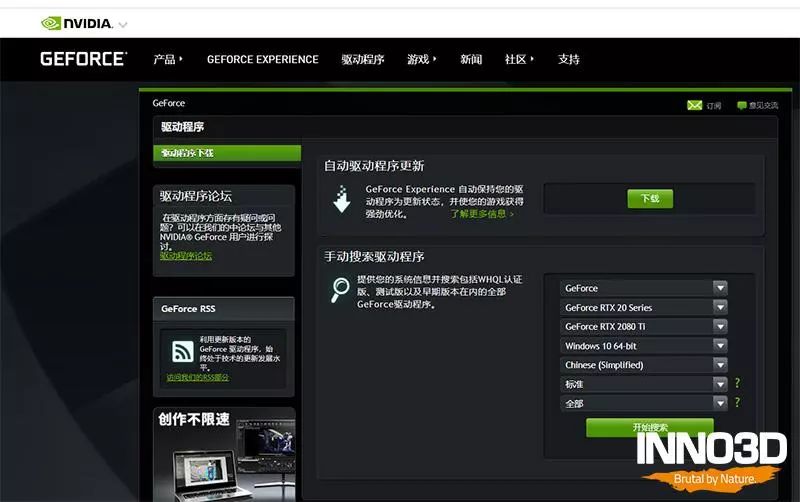
Task: Click the download arrow icon
Action: pyautogui.click(x=342, y=199)
